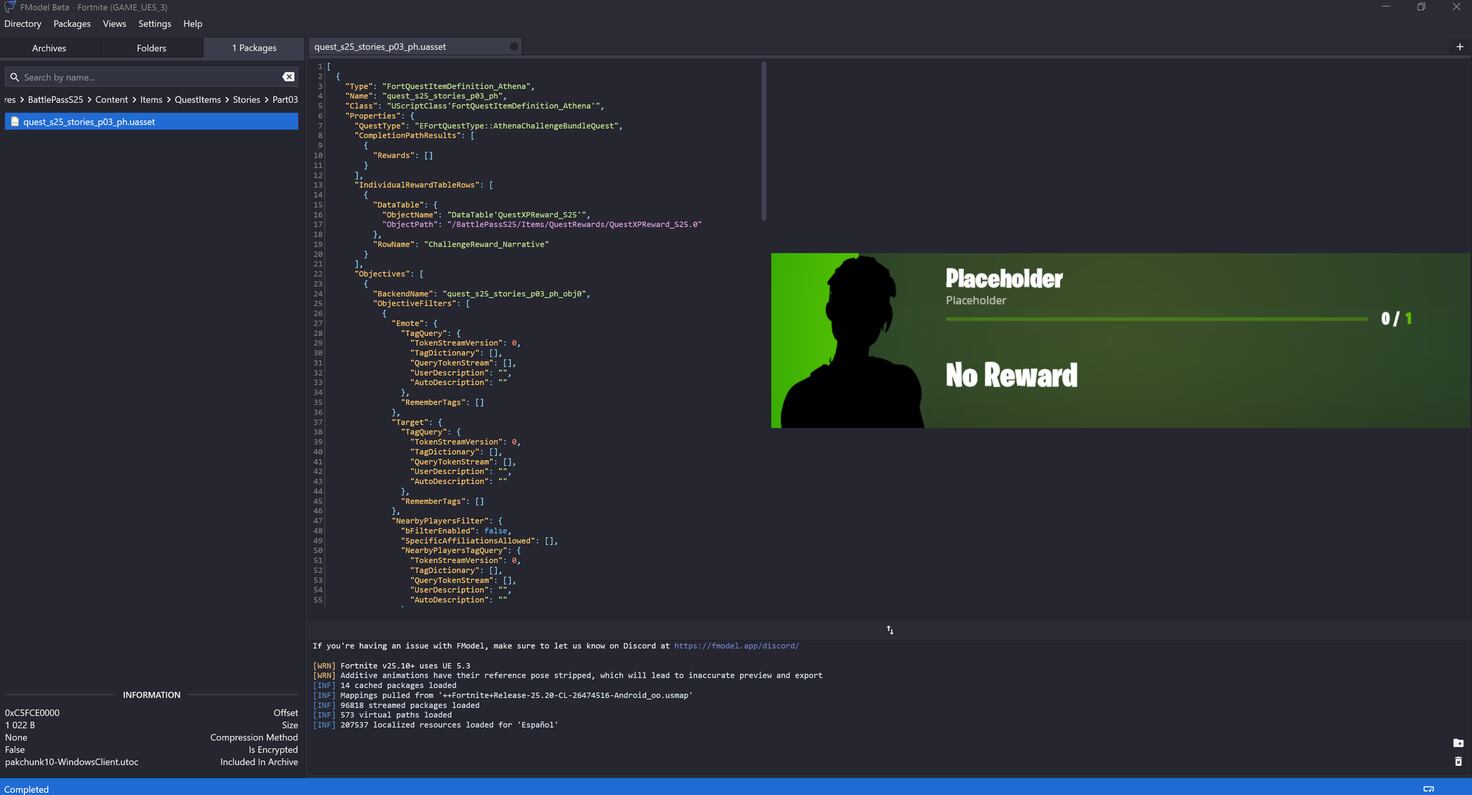Click the magnifier icon in the search box
The image size is (1472, 795).
14,77
